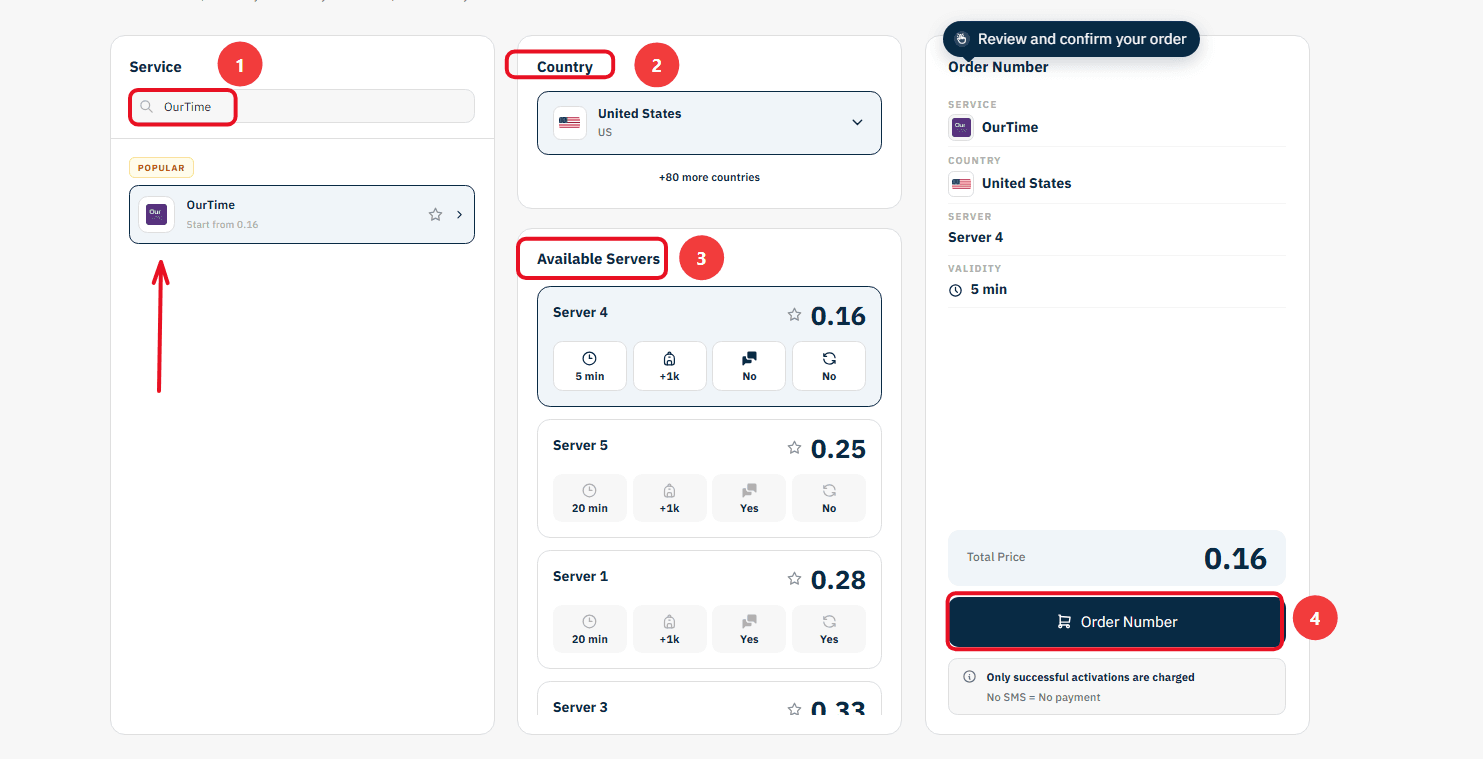Favorite the OurTime service with its star
This screenshot has height=759, width=1483.
(435, 214)
